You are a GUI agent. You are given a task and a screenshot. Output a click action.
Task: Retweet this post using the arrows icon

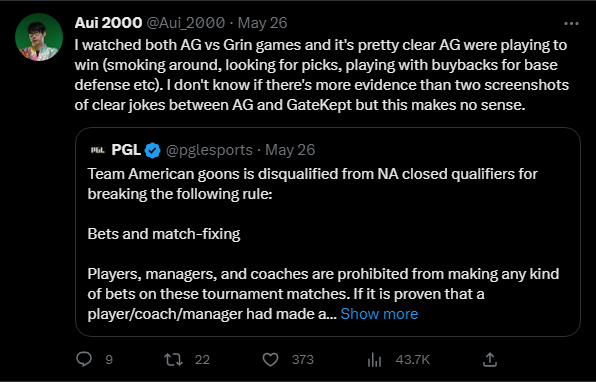click(x=173, y=359)
